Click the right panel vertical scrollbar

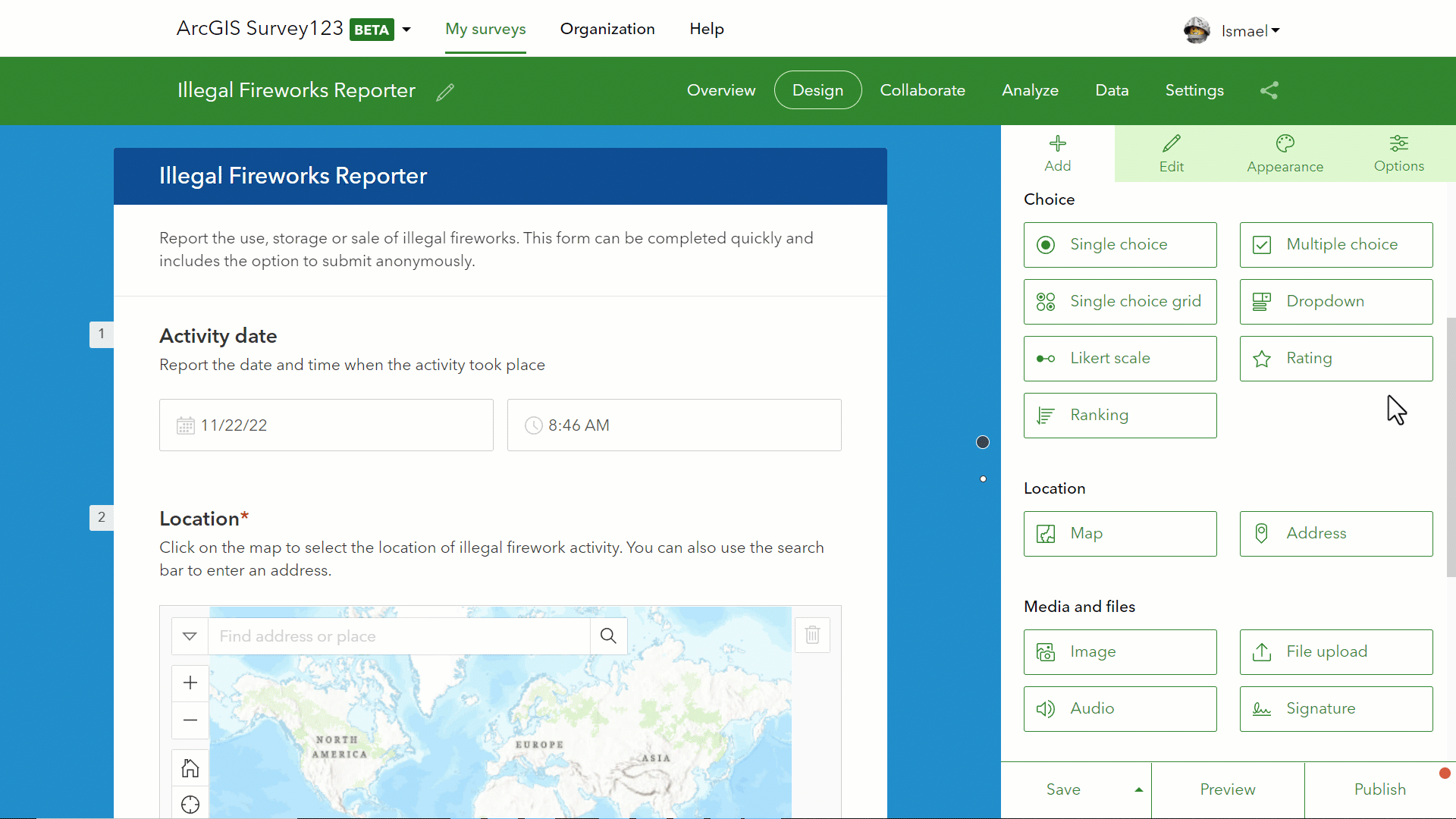1451,447
